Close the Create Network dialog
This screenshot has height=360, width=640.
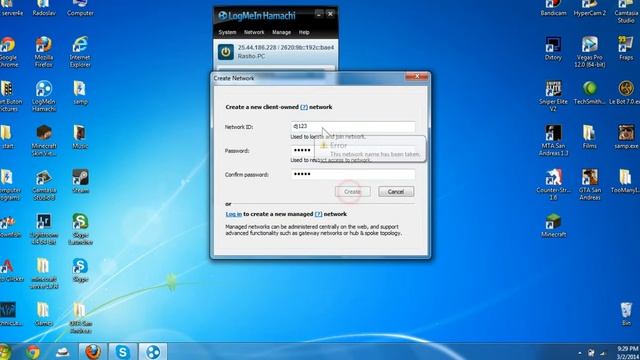417,76
